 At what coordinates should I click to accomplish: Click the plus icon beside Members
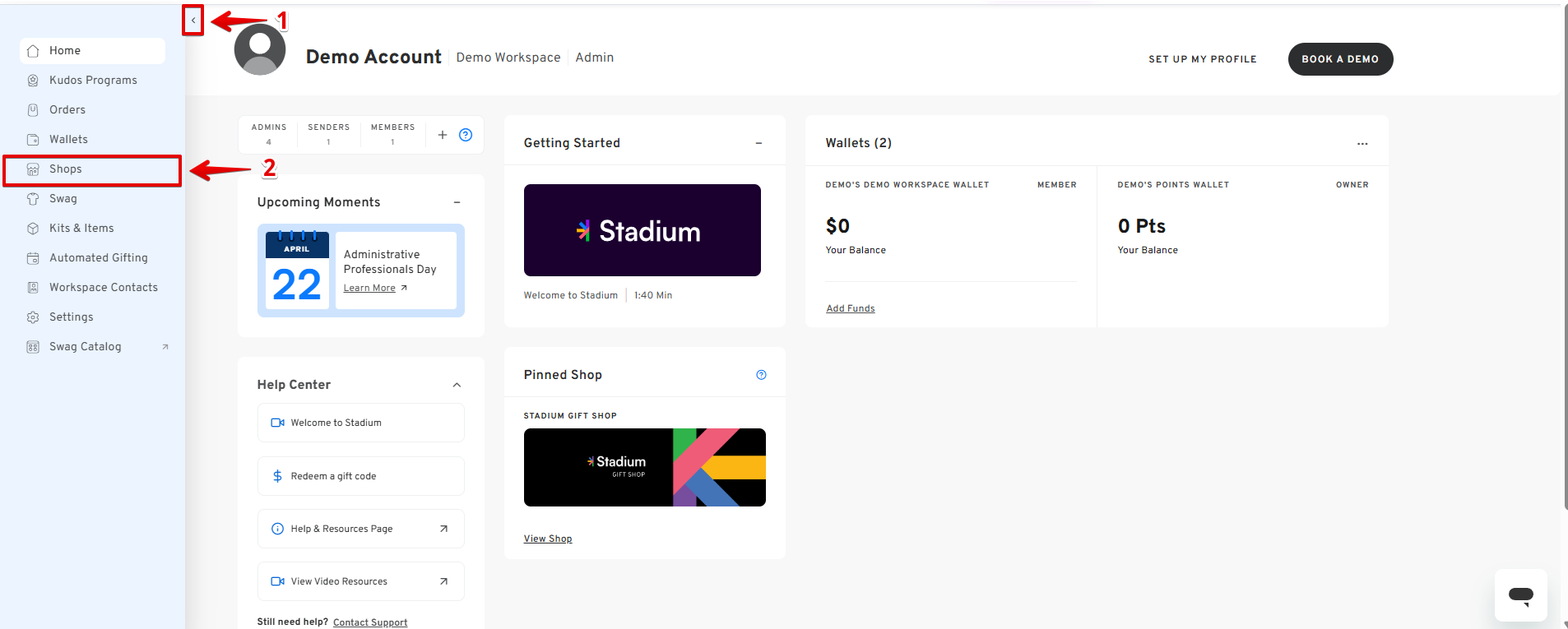tap(443, 135)
